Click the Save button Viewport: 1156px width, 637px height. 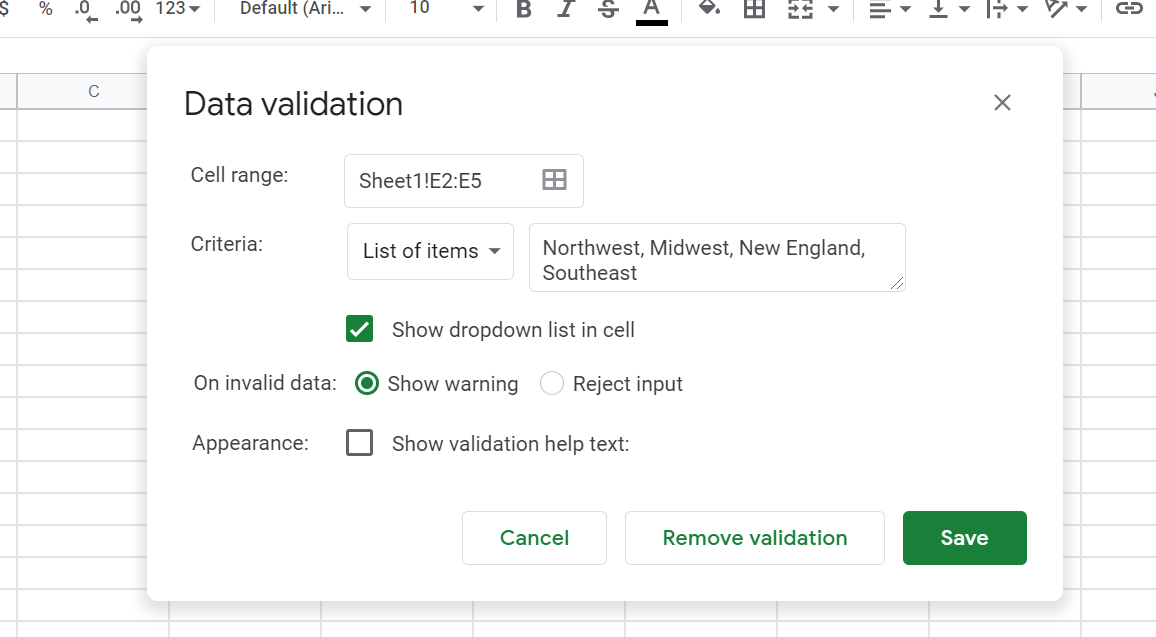click(964, 538)
